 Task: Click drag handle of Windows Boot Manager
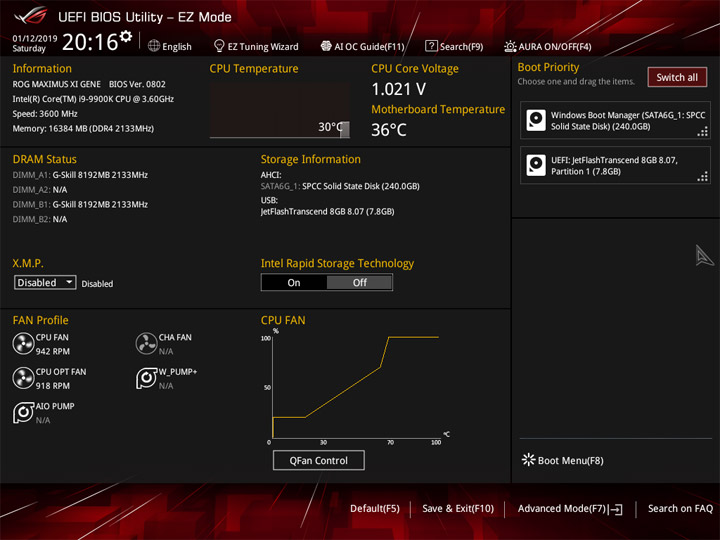703,132
